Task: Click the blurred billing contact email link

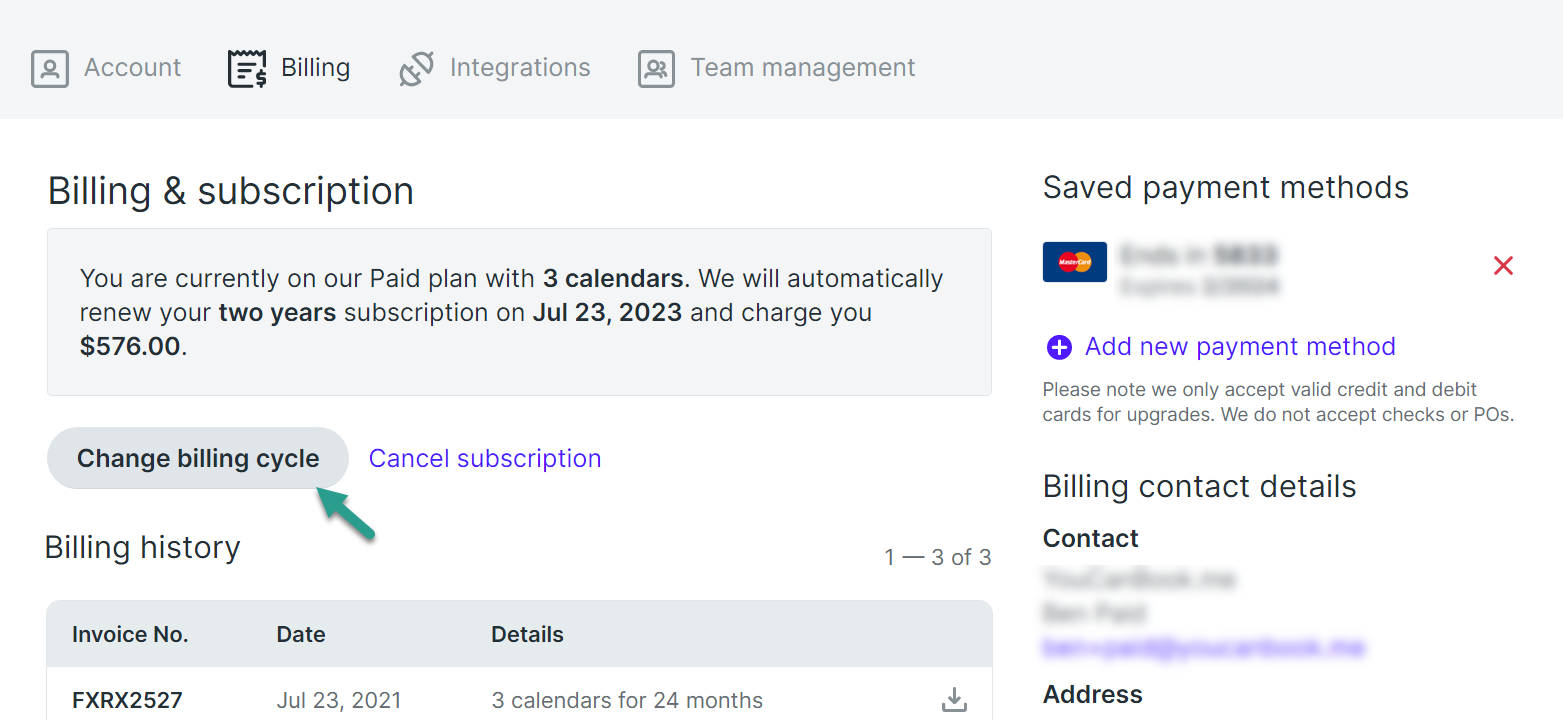Action: pos(1203,647)
